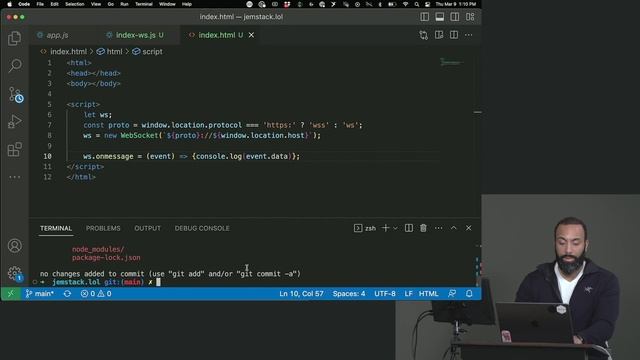This screenshot has width=640, height=360.
Task: Toggle primary side bar layout icon
Action: [x=424, y=17]
